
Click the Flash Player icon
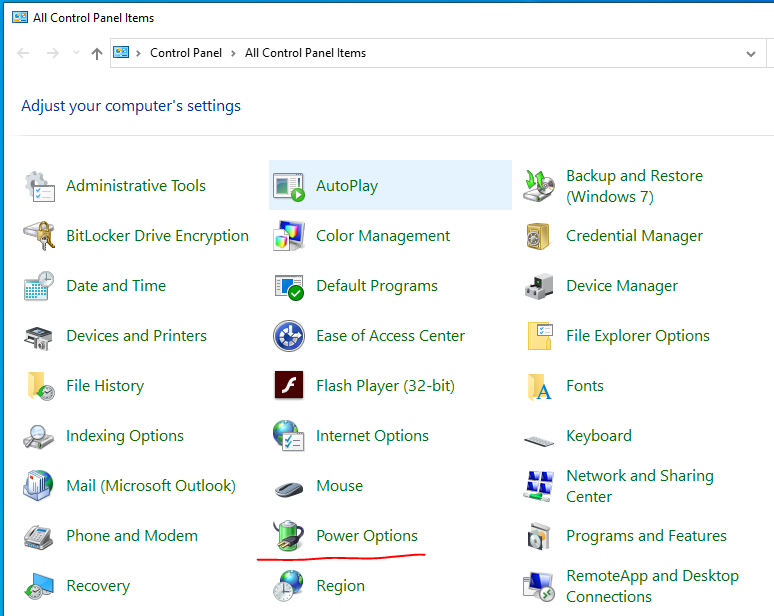[x=289, y=385]
